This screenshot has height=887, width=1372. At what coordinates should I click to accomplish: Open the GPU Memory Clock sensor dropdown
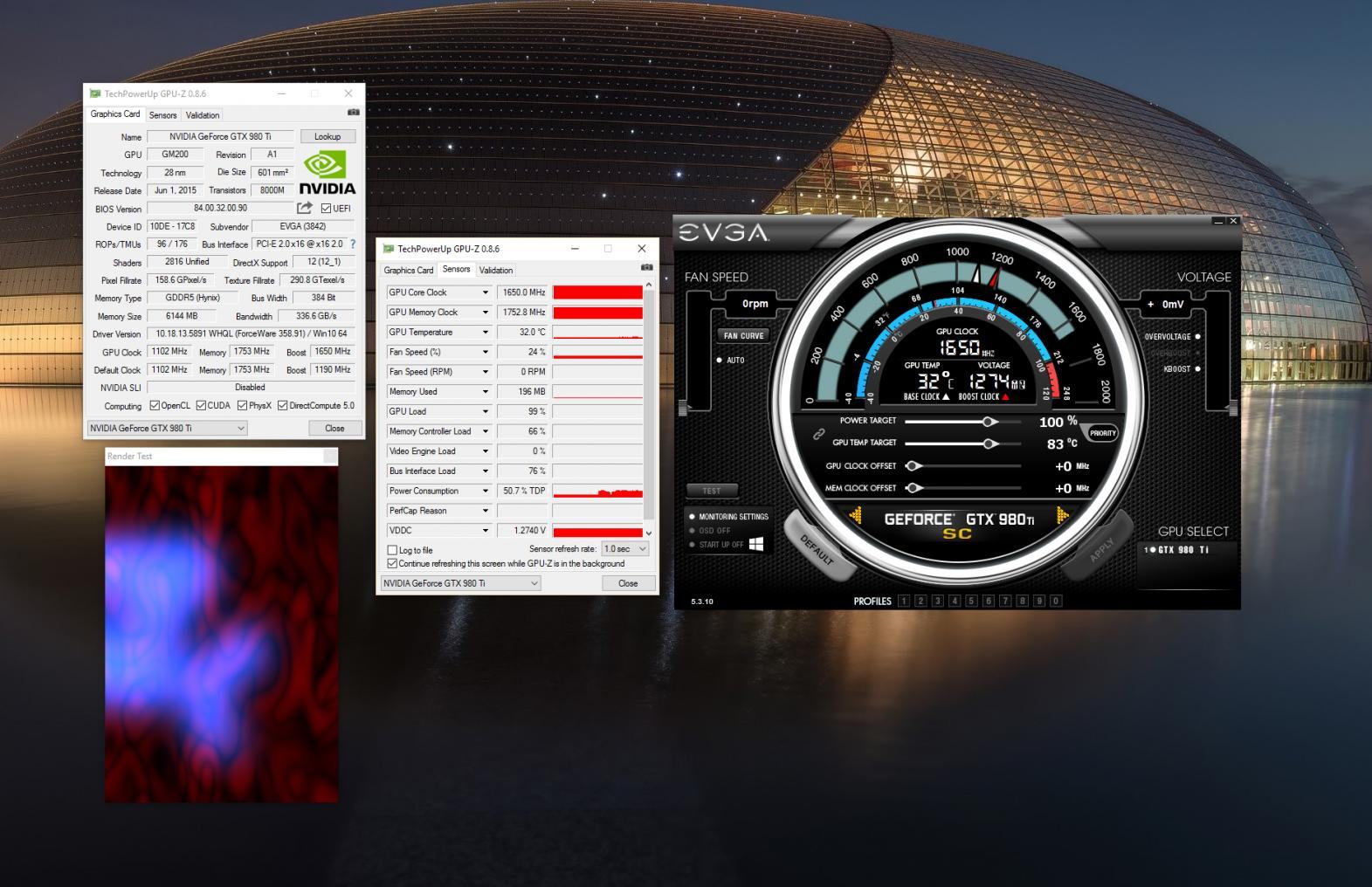(486, 313)
